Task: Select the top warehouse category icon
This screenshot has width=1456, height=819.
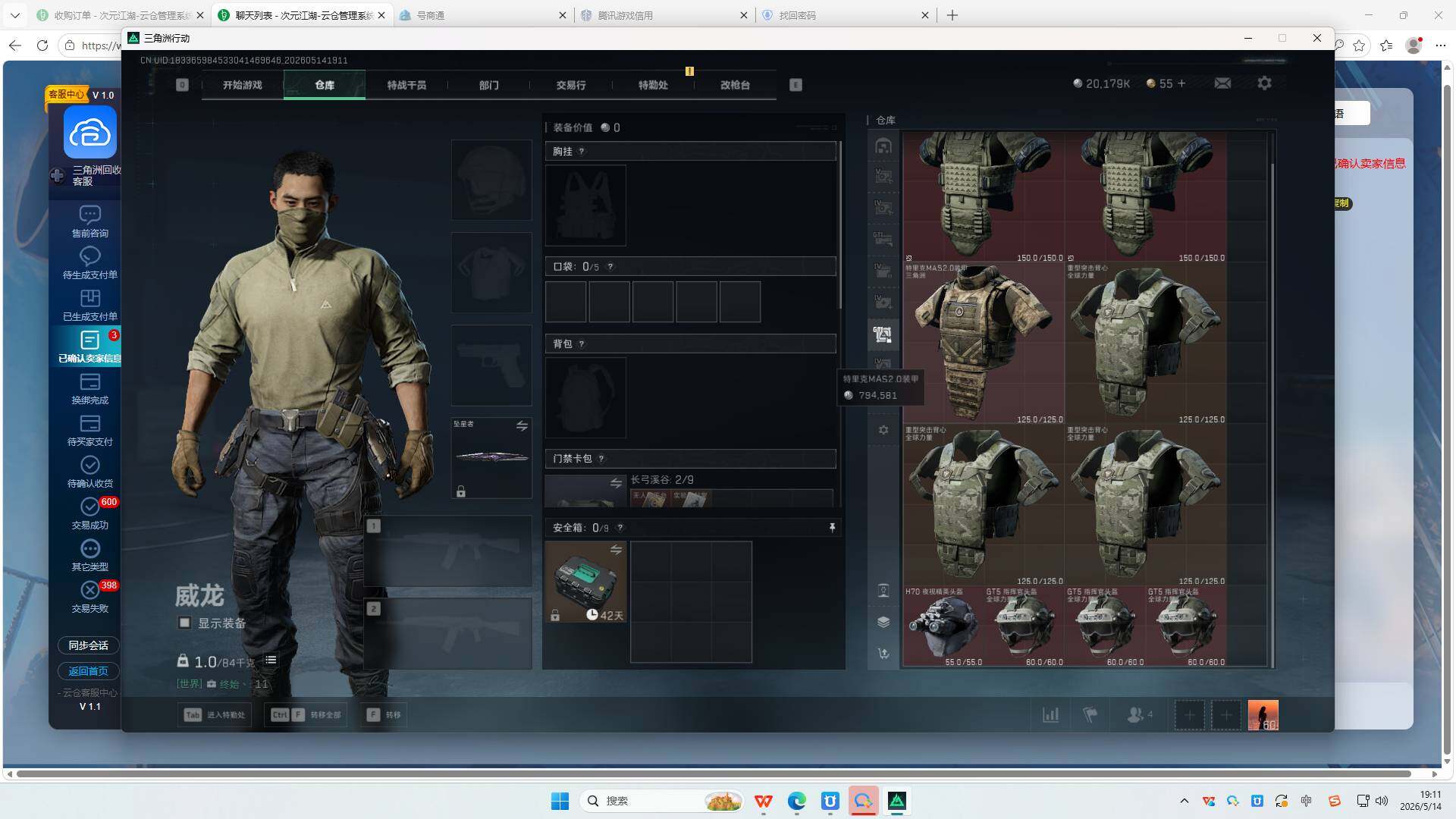Action: pyautogui.click(x=883, y=146)
